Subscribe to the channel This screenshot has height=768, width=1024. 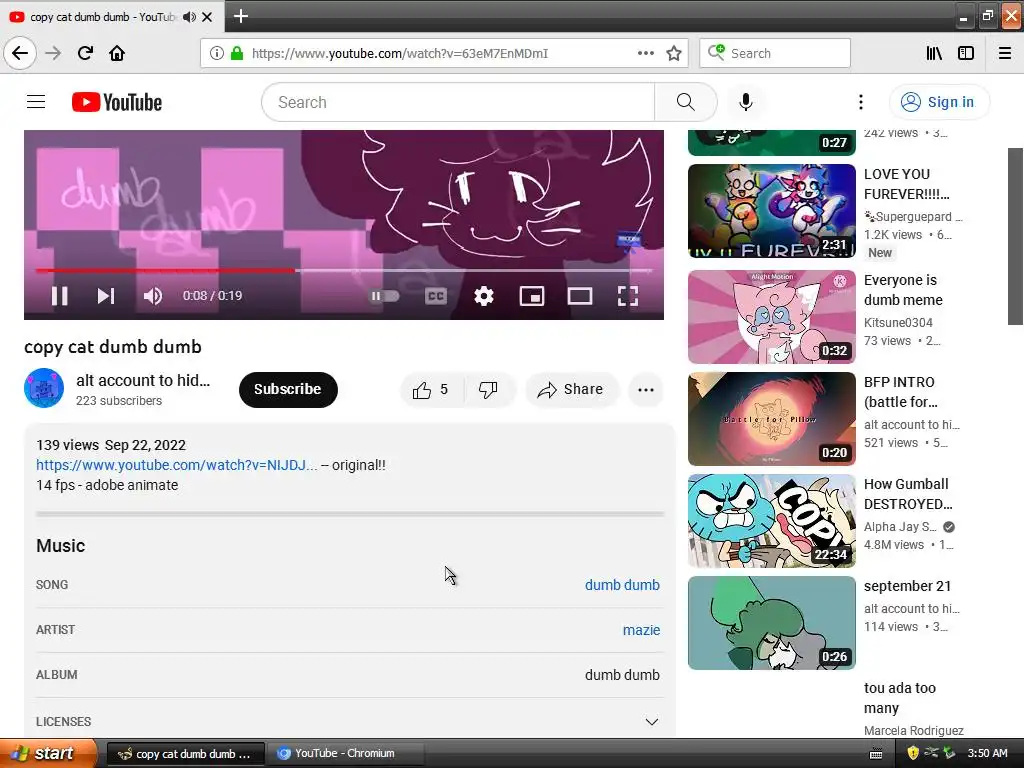288,389
